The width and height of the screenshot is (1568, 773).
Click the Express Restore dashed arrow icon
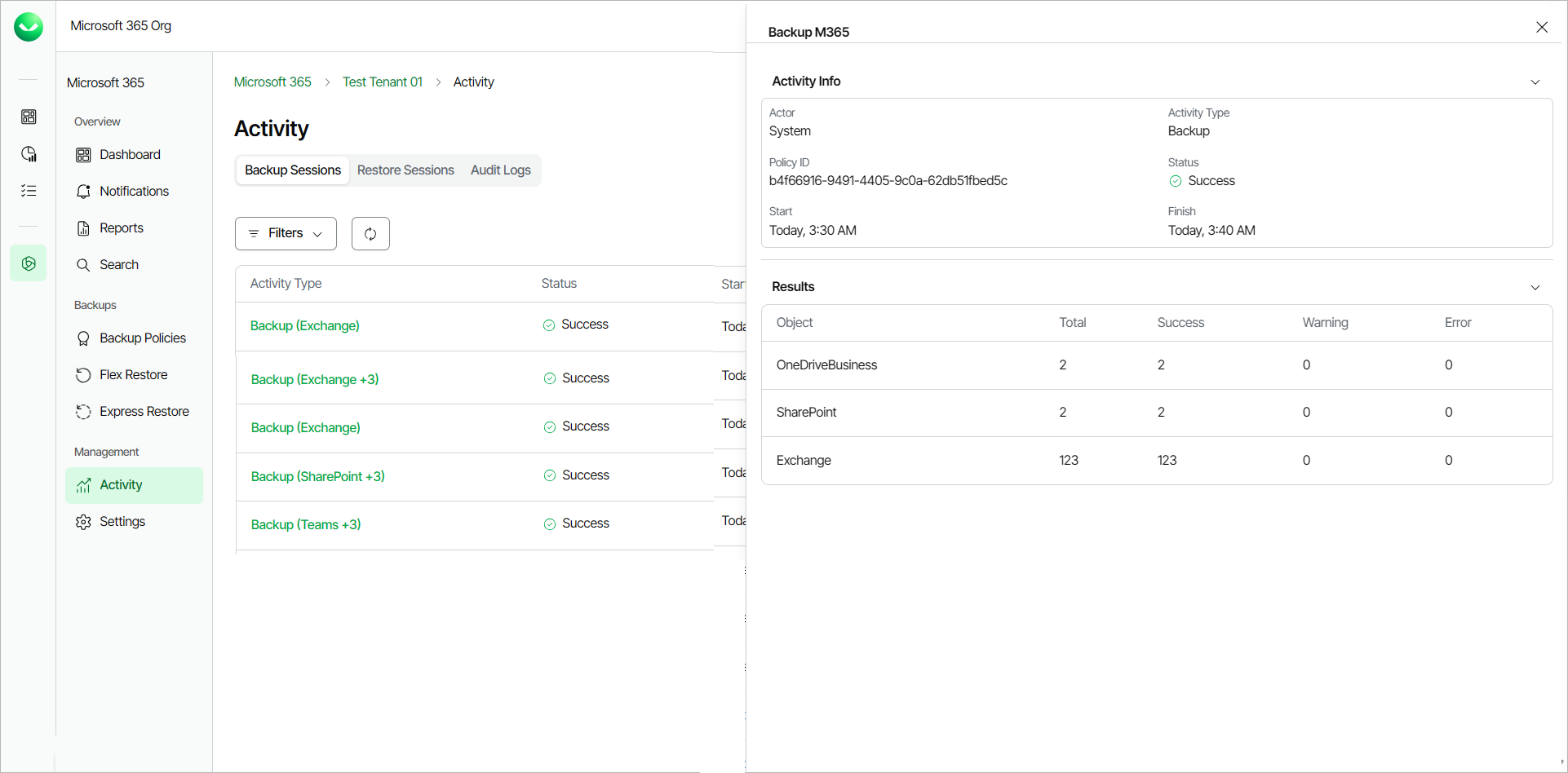83,412
